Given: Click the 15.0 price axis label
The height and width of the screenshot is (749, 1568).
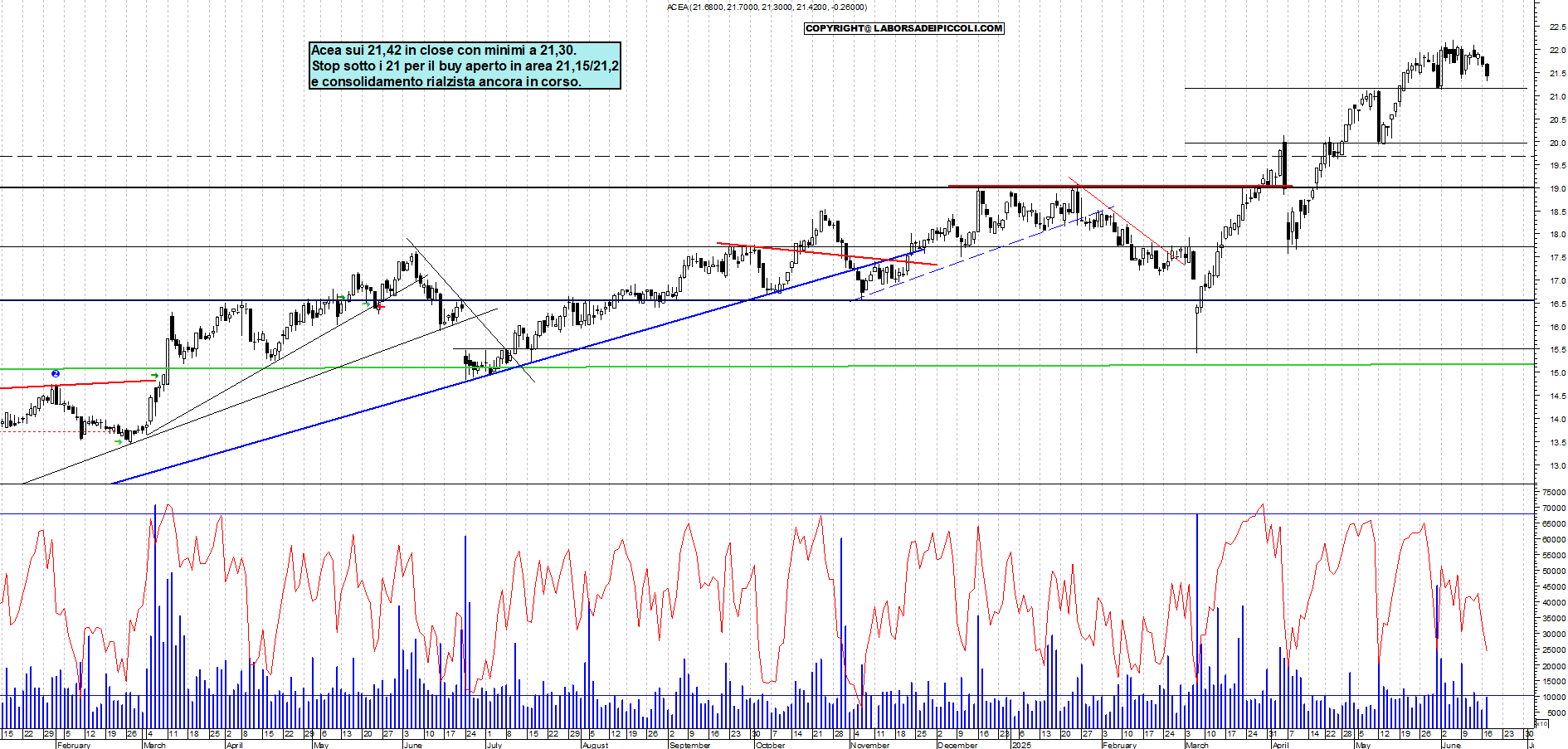Looking at the screenshot, I should (x=1557, y=373).
